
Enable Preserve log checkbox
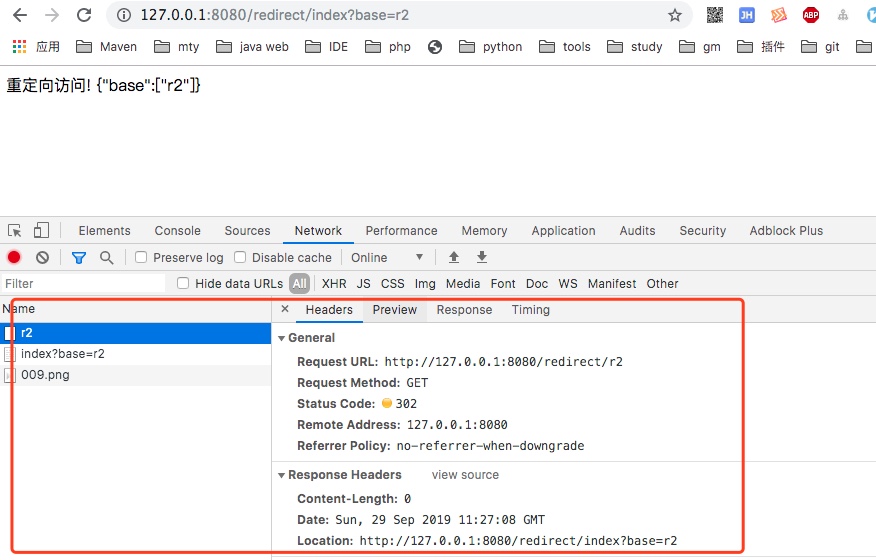click(x=142, y=257)
